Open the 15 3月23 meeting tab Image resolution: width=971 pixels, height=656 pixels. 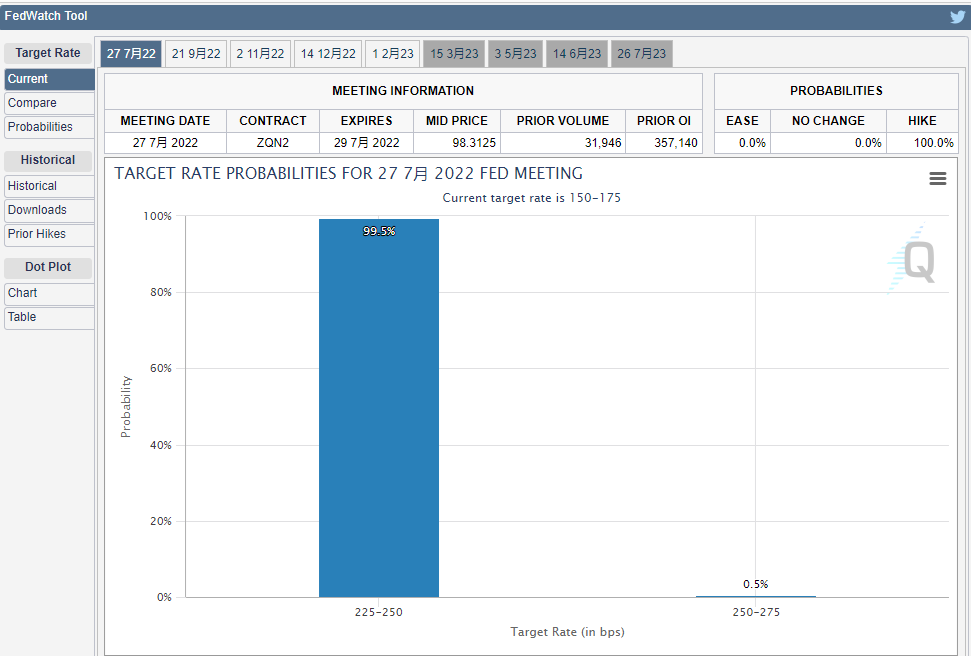[454, 54]
